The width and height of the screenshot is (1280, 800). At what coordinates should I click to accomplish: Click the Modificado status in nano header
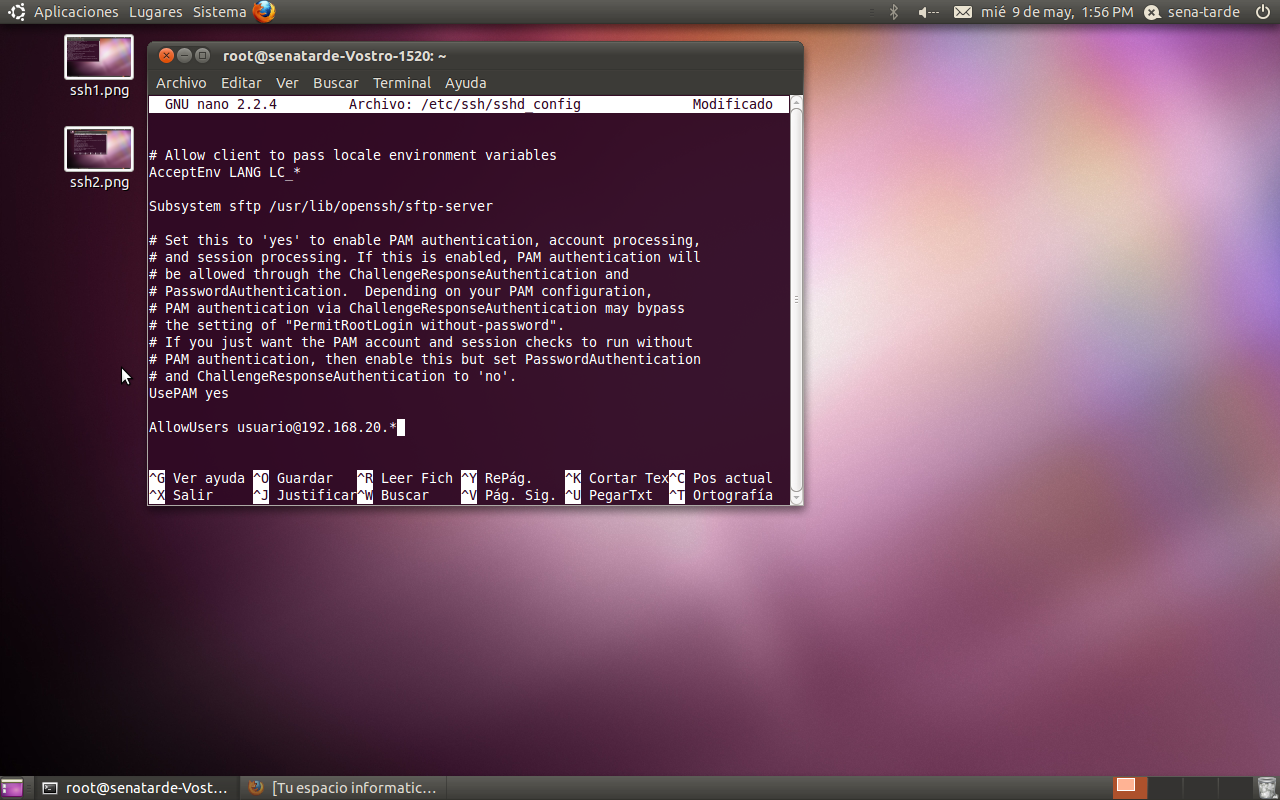pyautogui.click(x=733, y=105)
